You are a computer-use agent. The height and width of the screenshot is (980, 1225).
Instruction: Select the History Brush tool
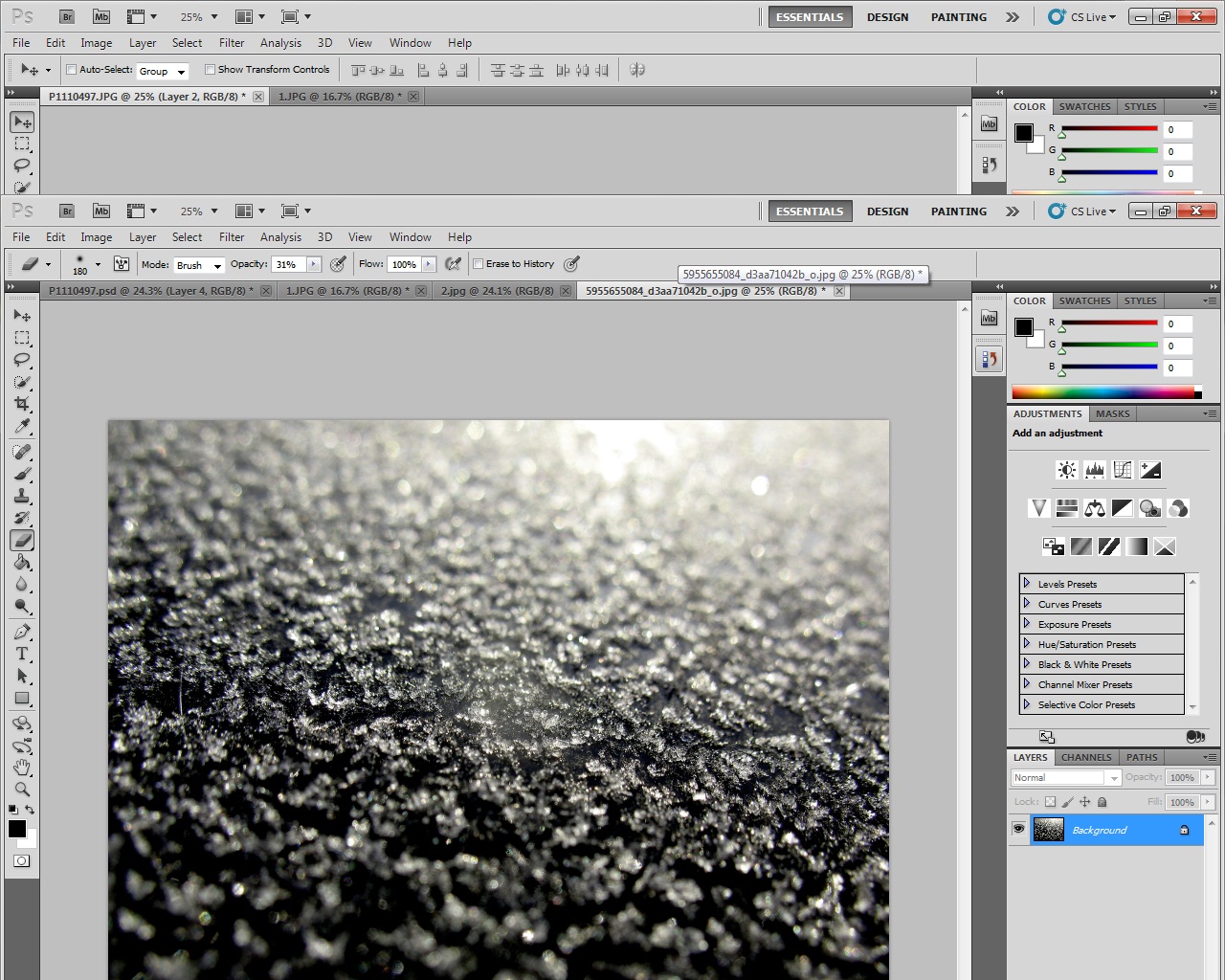[22, 518]
